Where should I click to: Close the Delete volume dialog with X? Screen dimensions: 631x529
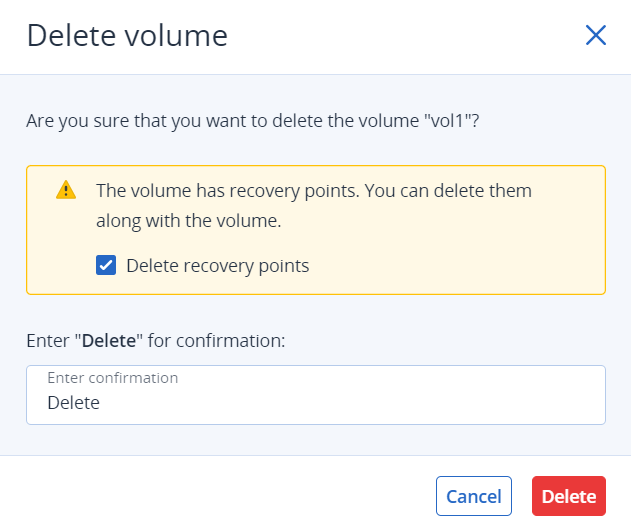(x=596, y=35)
